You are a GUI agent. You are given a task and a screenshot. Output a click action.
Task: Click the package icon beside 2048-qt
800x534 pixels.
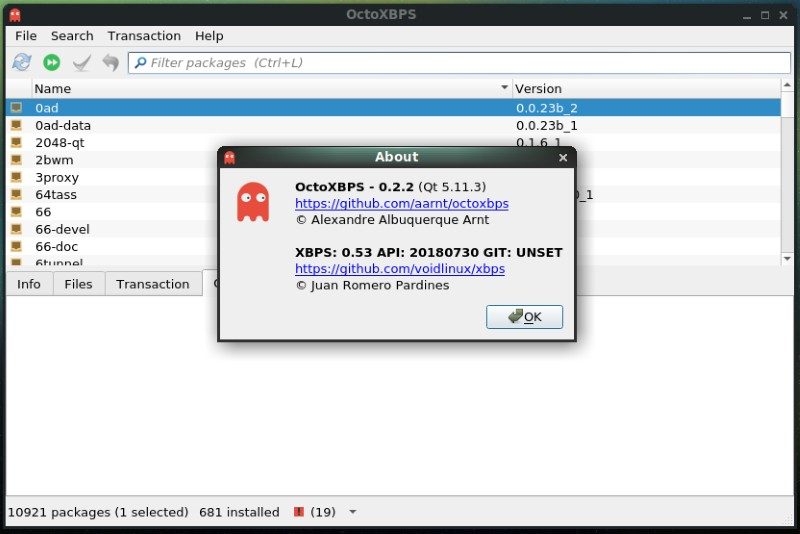click(16, 142)
